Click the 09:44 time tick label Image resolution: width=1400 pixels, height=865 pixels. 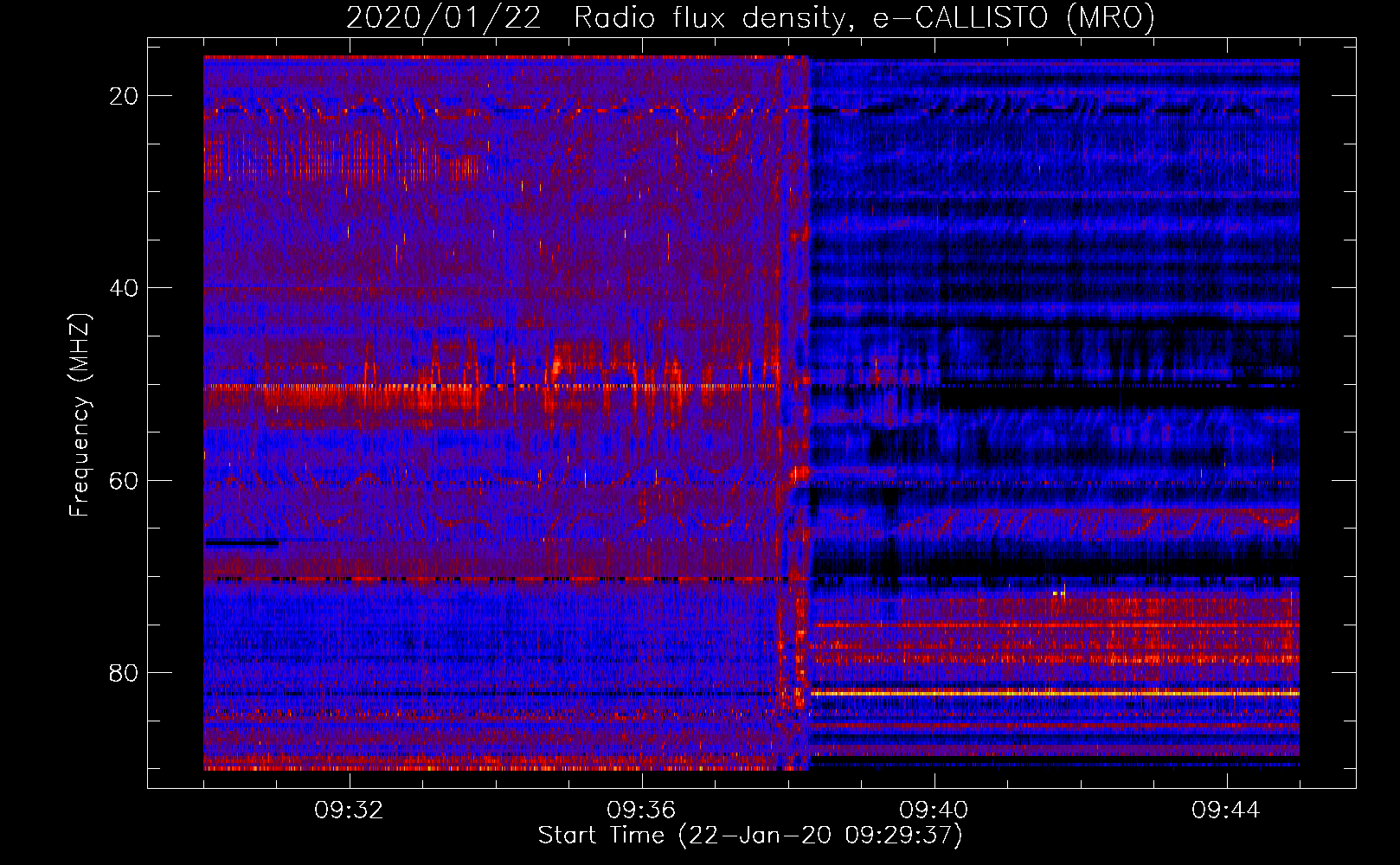pos(1226,811)
